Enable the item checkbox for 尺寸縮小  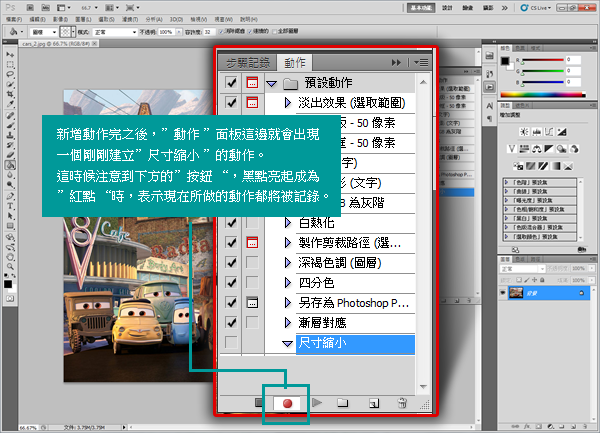click(x=231, y=342)
